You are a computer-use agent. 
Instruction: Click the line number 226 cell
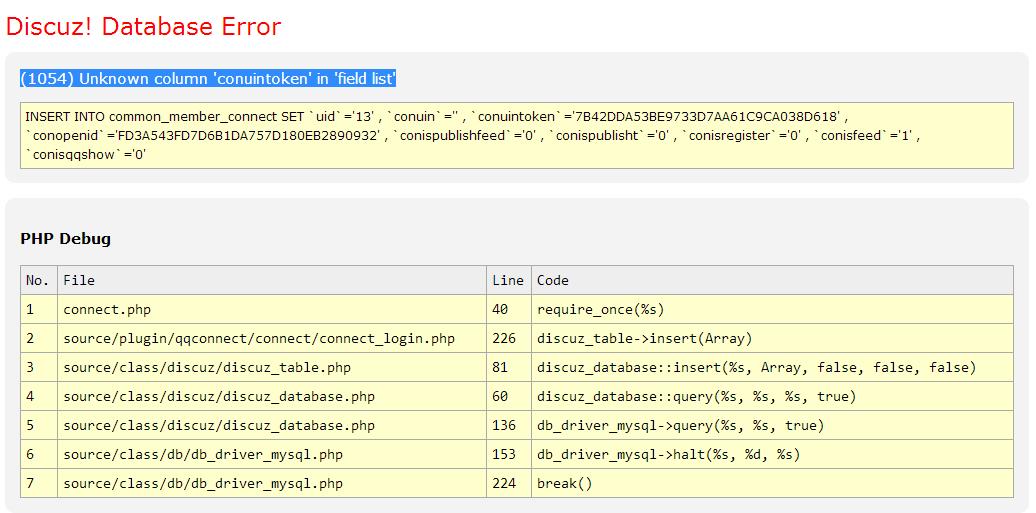click(x=505, y=338)
